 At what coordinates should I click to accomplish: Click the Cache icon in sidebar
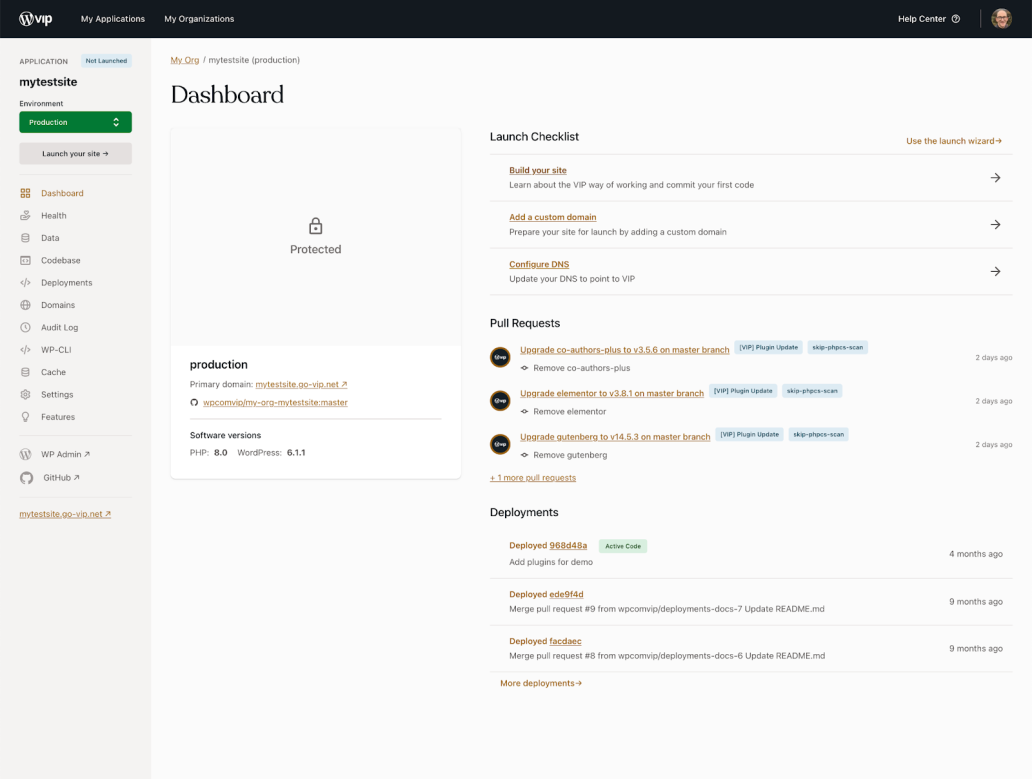(x=25, y=372)
